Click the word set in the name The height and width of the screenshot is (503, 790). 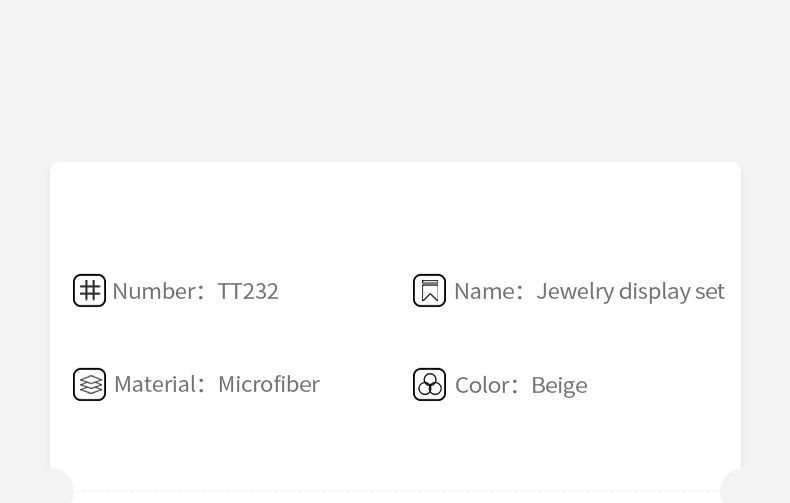tap(710, 292)
